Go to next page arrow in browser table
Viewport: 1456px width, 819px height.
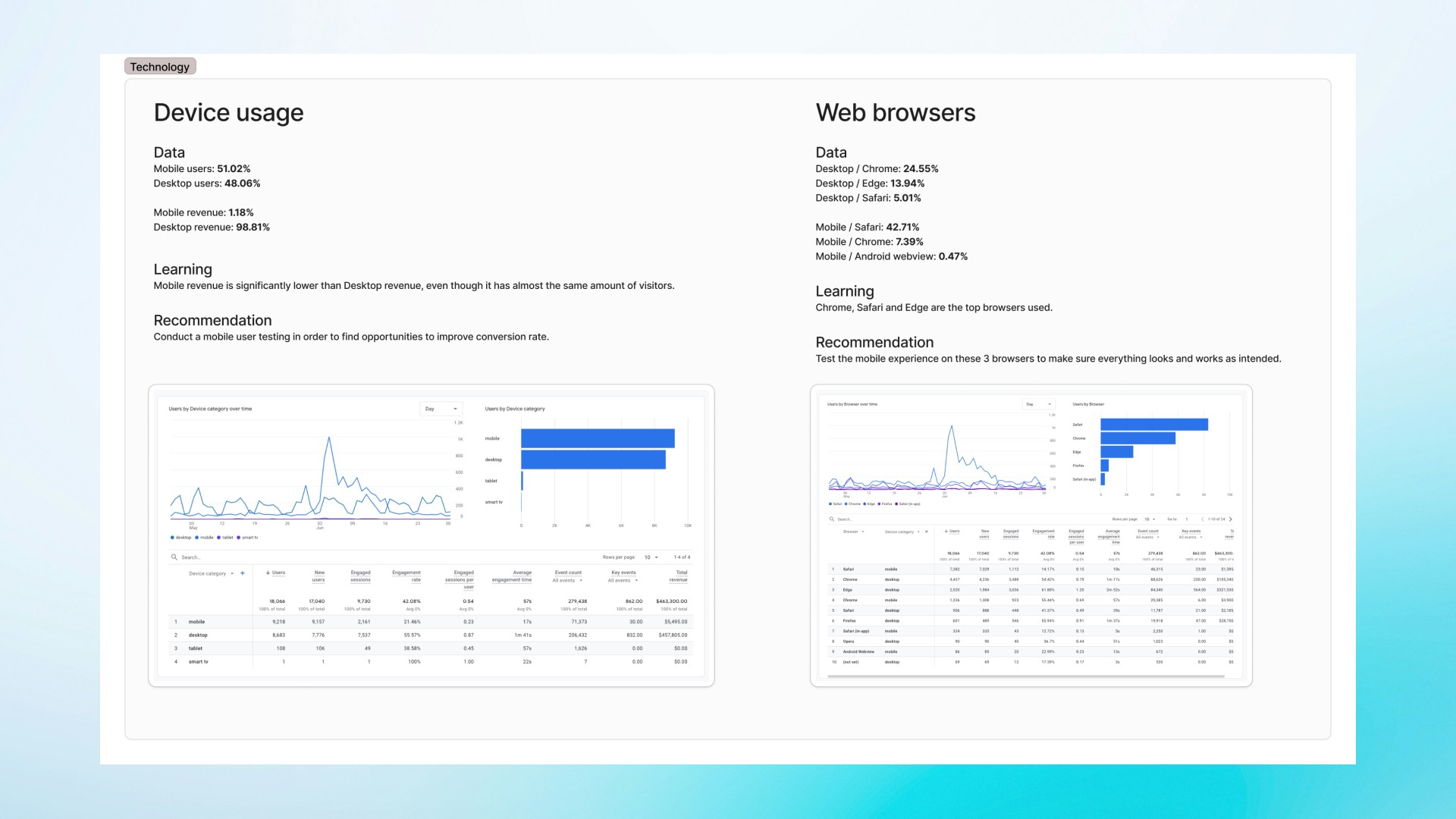click(x=1230, y=519)
